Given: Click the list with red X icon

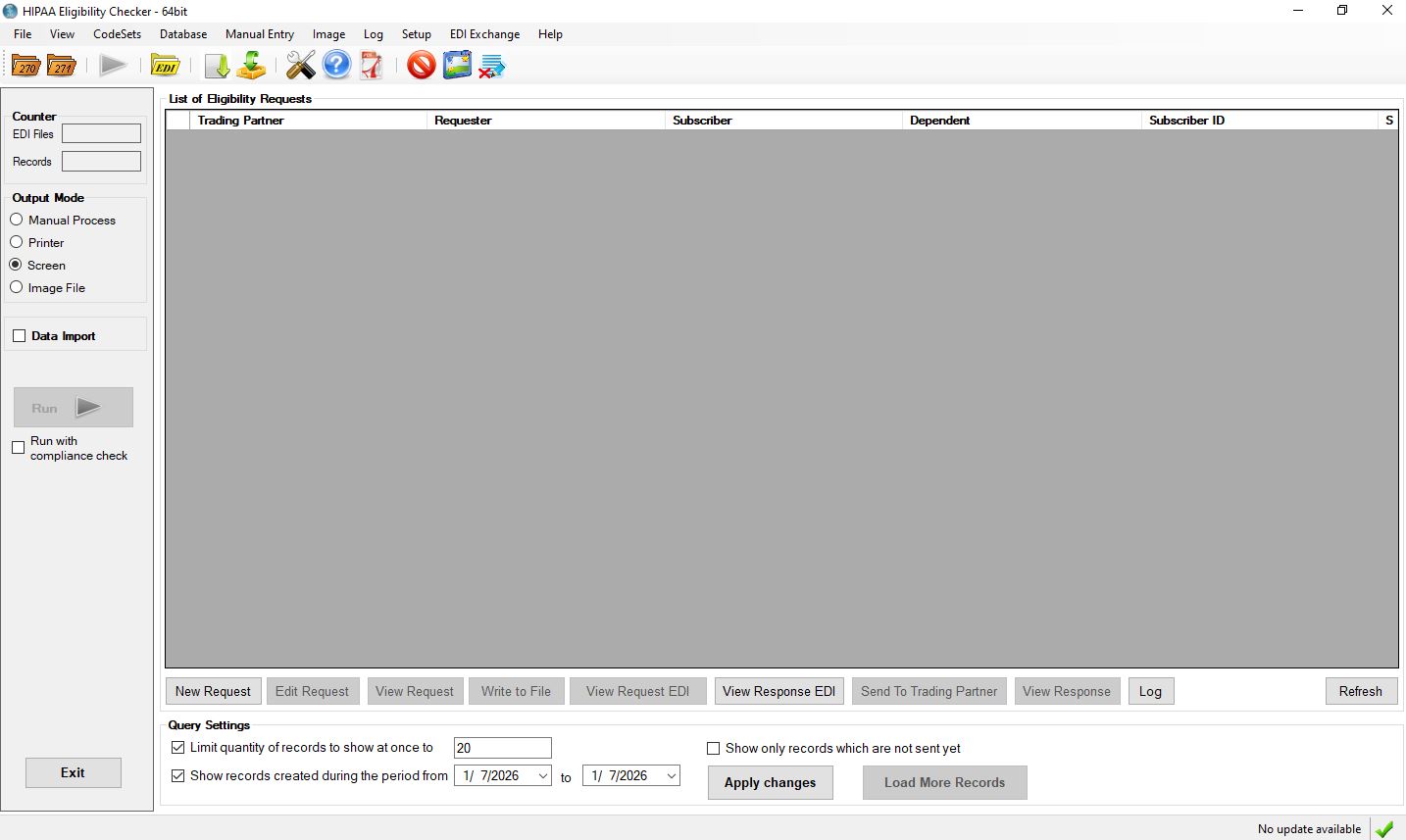Looking at the screenshot, I should coord(492,67).
